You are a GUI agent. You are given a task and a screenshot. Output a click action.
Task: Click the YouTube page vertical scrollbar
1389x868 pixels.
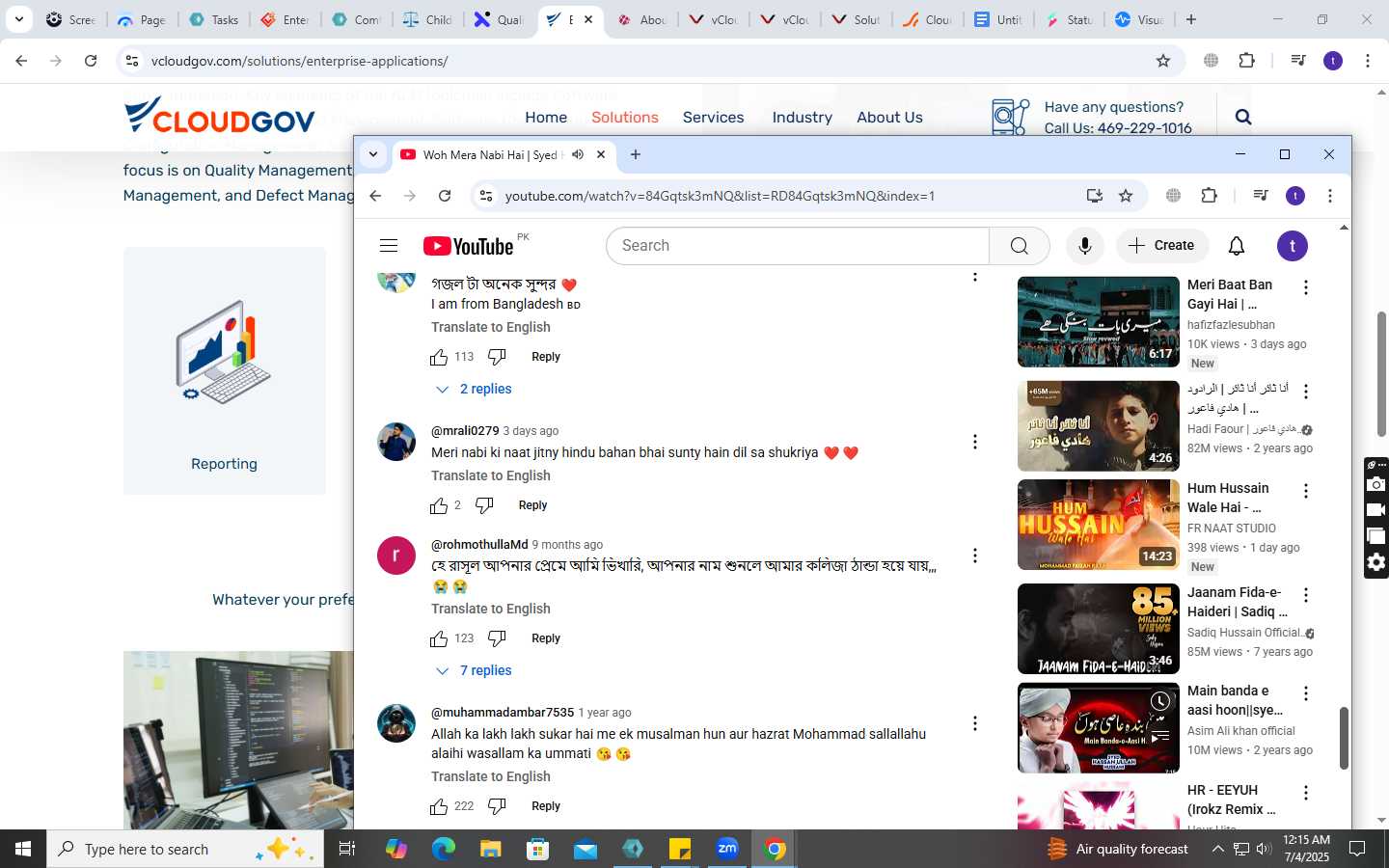coord(1344,738)
